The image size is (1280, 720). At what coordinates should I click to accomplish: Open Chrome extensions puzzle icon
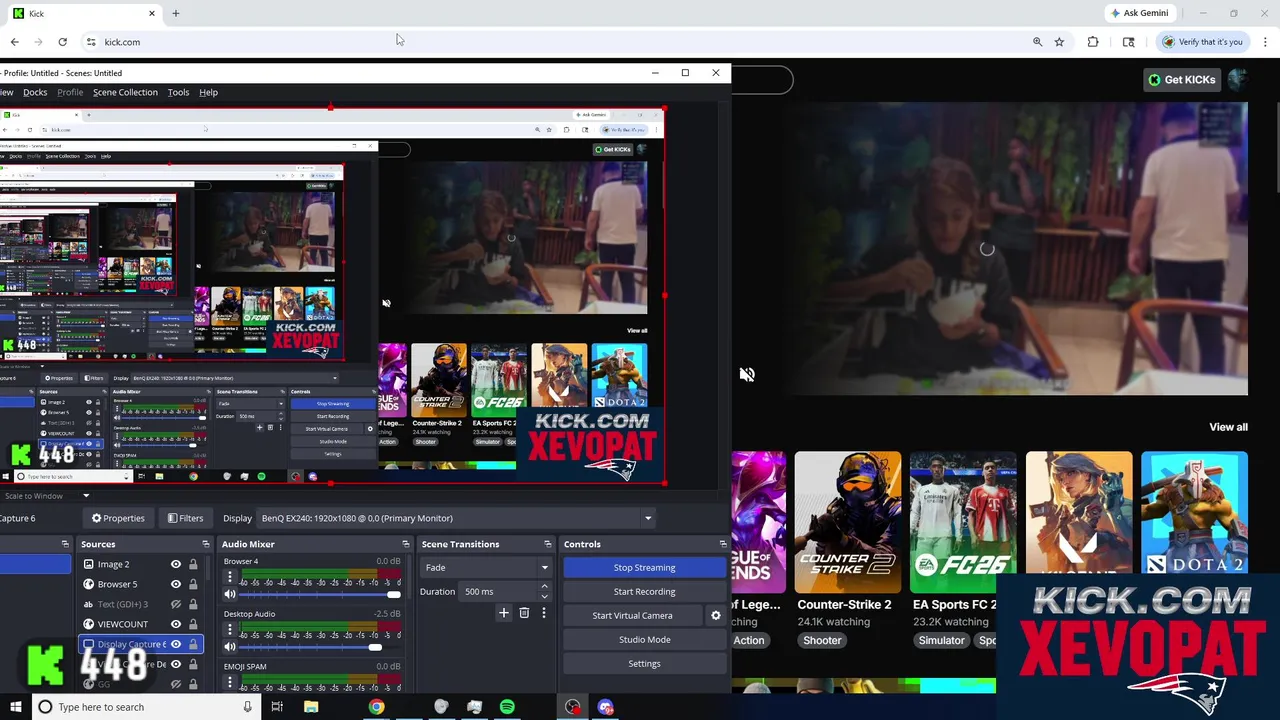(x=1093, y=42)
